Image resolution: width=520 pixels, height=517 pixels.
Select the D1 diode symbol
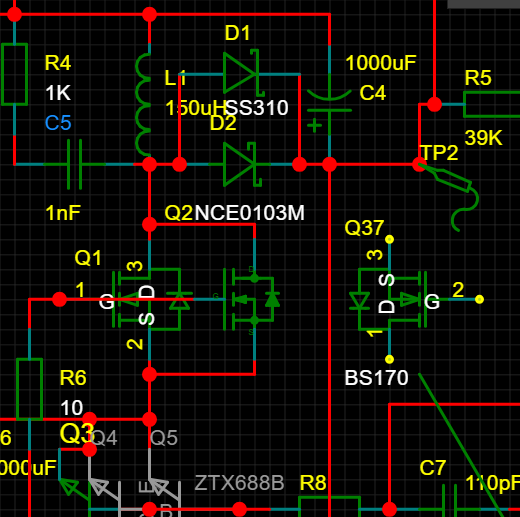[241, 73]
